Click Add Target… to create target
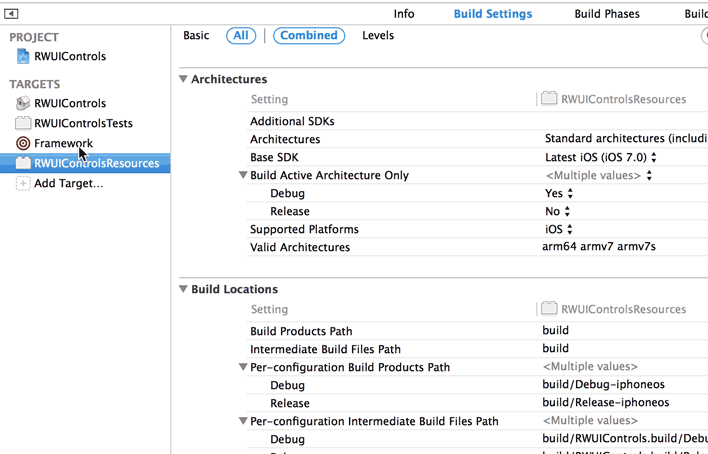 point(69,183)
